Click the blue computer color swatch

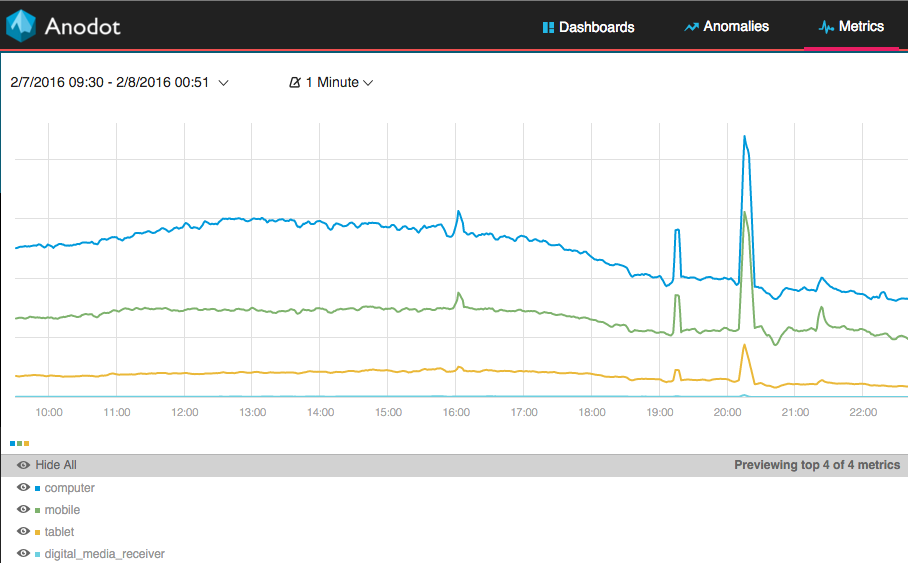point(38,489)
